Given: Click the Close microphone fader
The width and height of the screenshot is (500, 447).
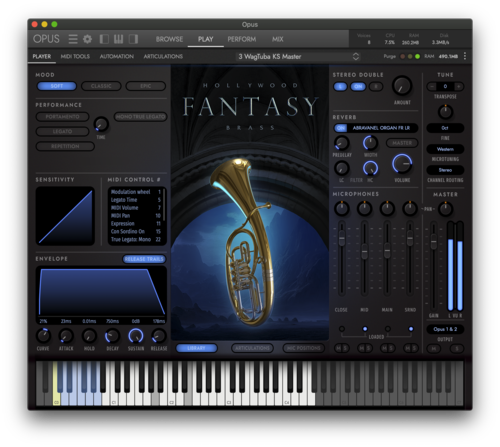Looking at the screenshot, I should tap(342, 239).
